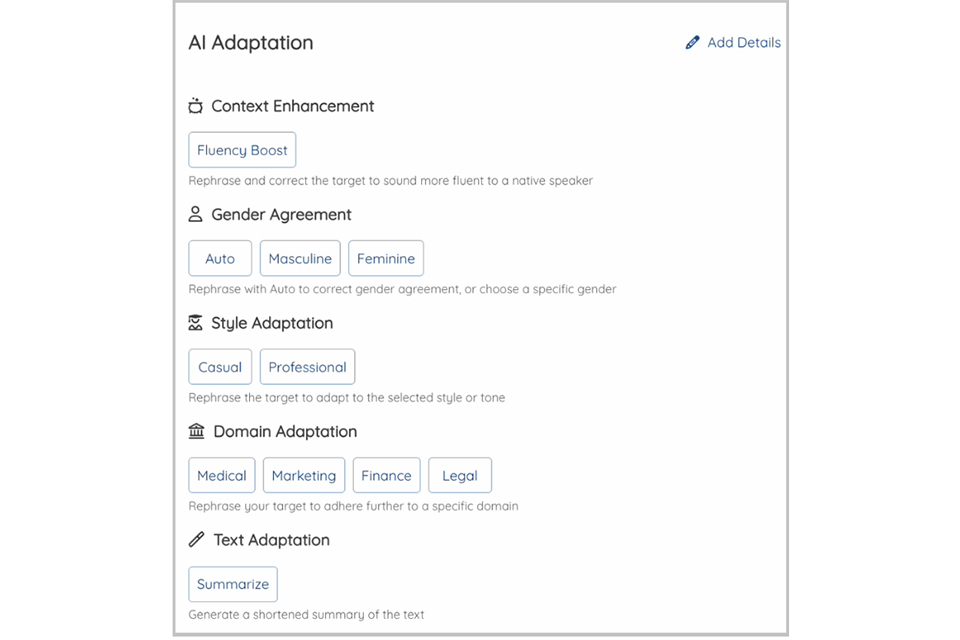Image resolution: width=960 pixels, height=640 pixels.
Task: Pick the Medical domain
Action: [222, 475]
